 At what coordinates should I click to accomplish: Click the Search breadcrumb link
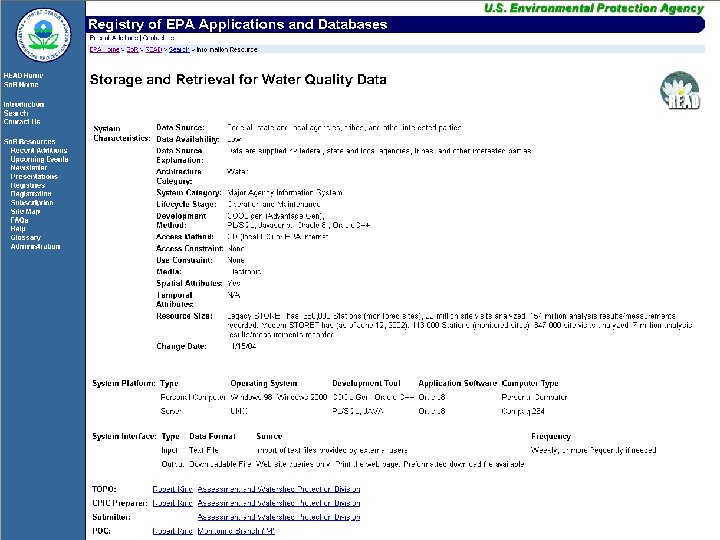(x=179, y=50)
